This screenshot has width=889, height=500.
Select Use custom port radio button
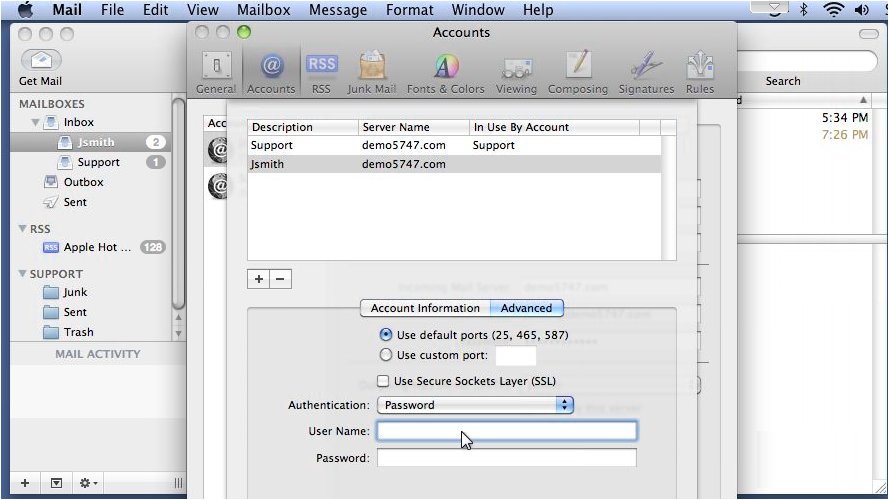(386, 355)
